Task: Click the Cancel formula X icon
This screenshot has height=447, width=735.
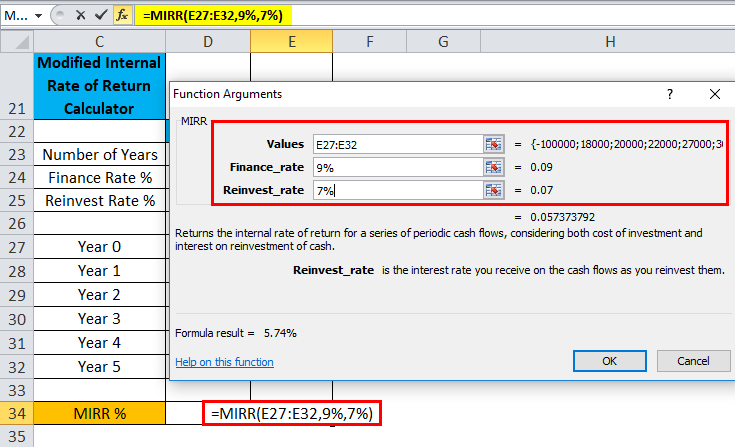Action: [81, 15]
